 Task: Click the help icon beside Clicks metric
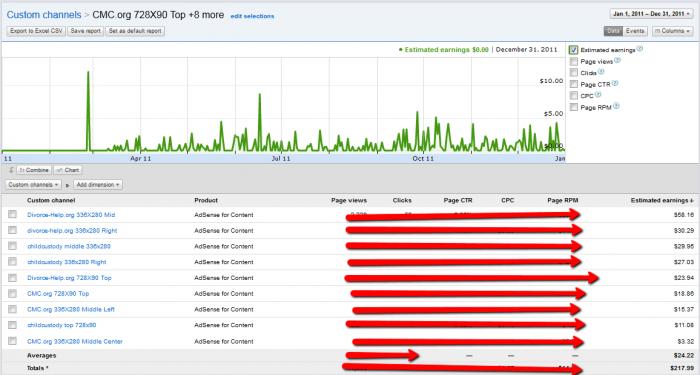(x=601, y=71)
